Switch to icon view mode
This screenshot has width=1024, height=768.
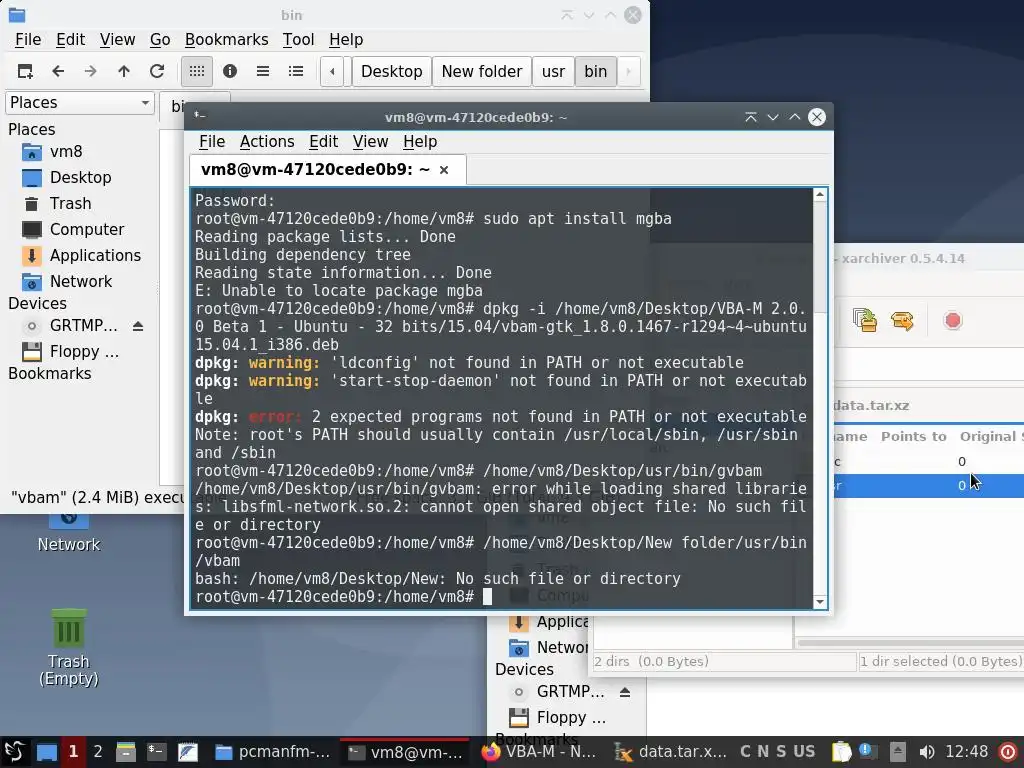point(197,71)
